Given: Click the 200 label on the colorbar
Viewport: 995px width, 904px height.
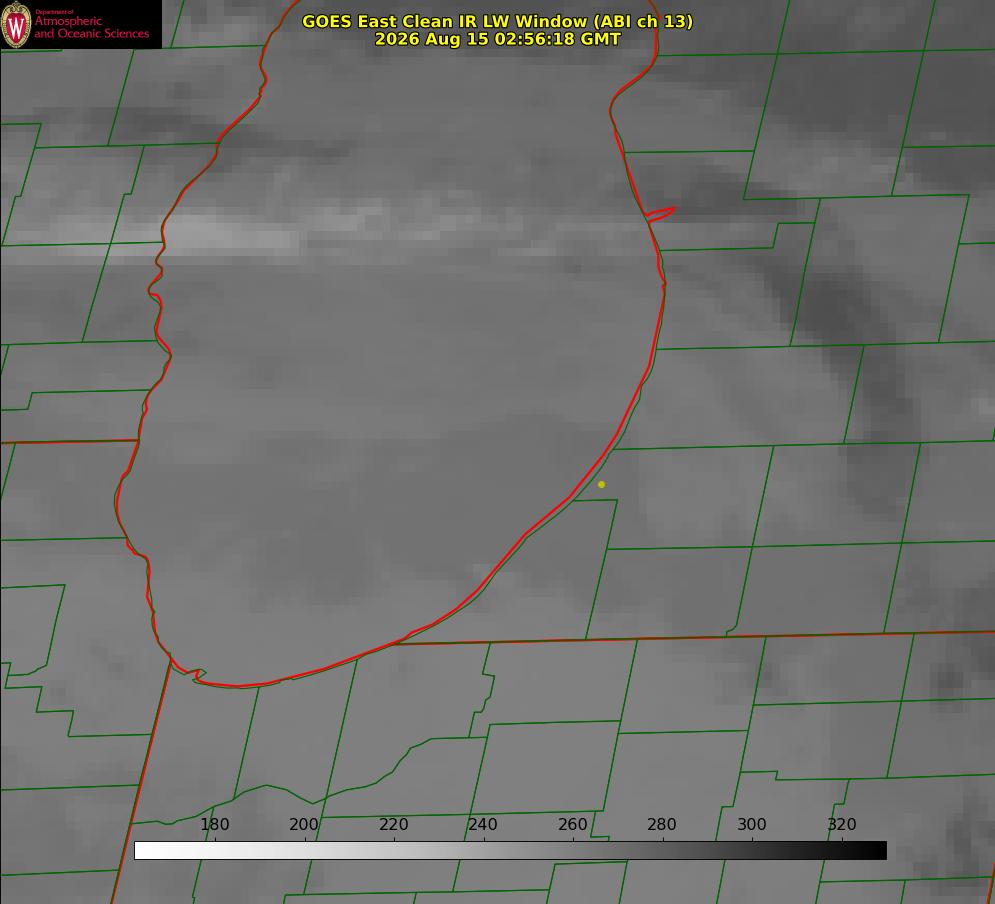Looking at the screenshot, I should click(x=304, y=824).
